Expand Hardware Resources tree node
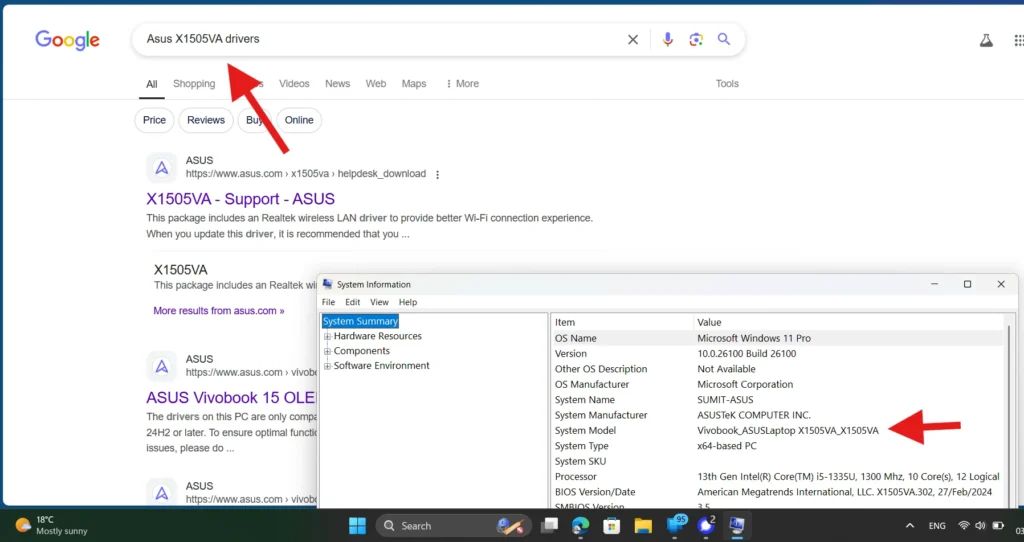This screenshot has width=1024, height=542. click(327, 336)
